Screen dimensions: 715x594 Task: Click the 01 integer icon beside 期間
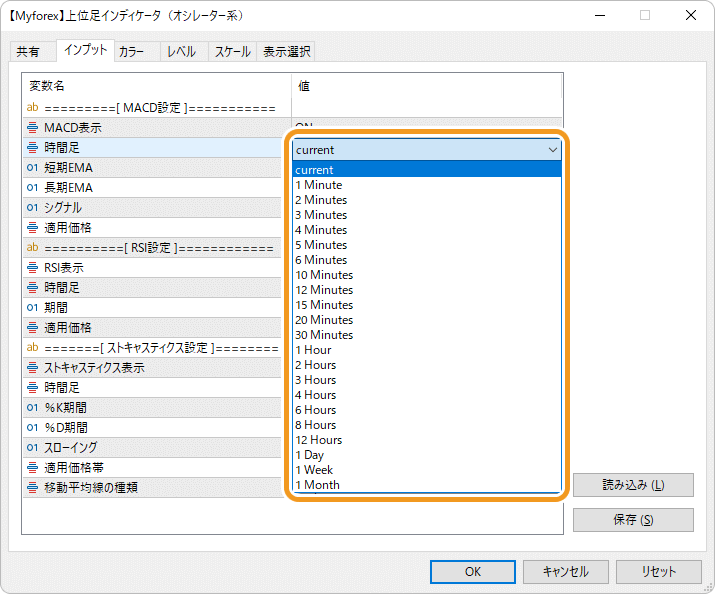click(x=32, y=308)
